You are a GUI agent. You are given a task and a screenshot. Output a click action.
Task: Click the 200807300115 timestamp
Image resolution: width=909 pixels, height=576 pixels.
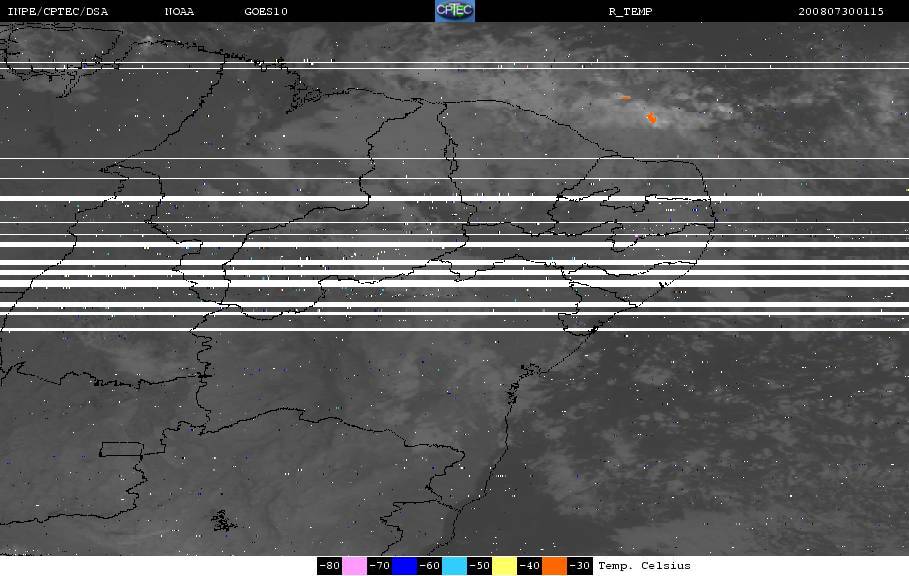(x=841, y=12)
